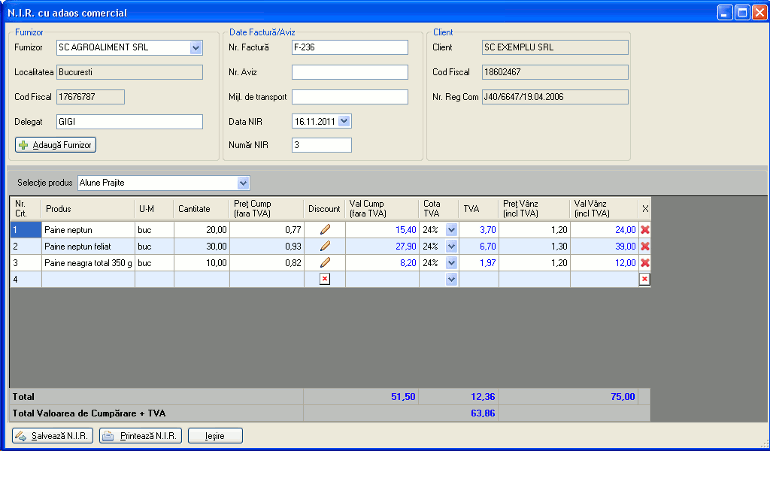Click quantity cell 30,00
This screenshot has width=770, height=501.
point(201,246)
